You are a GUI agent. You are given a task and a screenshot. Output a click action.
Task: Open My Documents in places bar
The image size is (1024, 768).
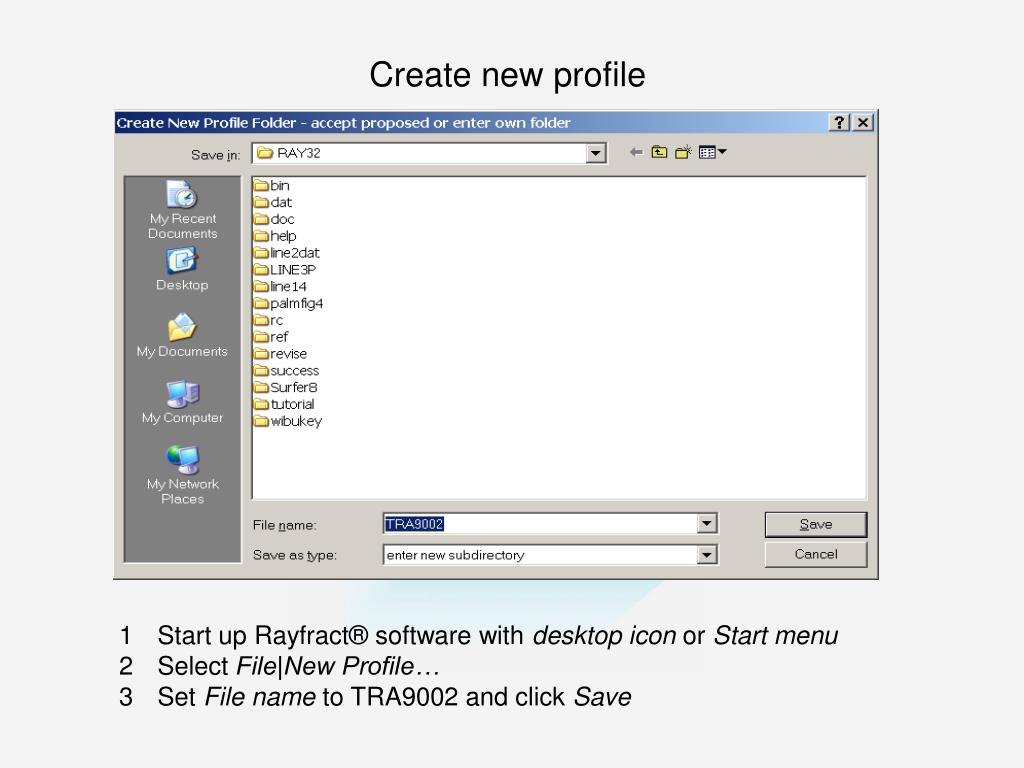(x=182, y=336)
